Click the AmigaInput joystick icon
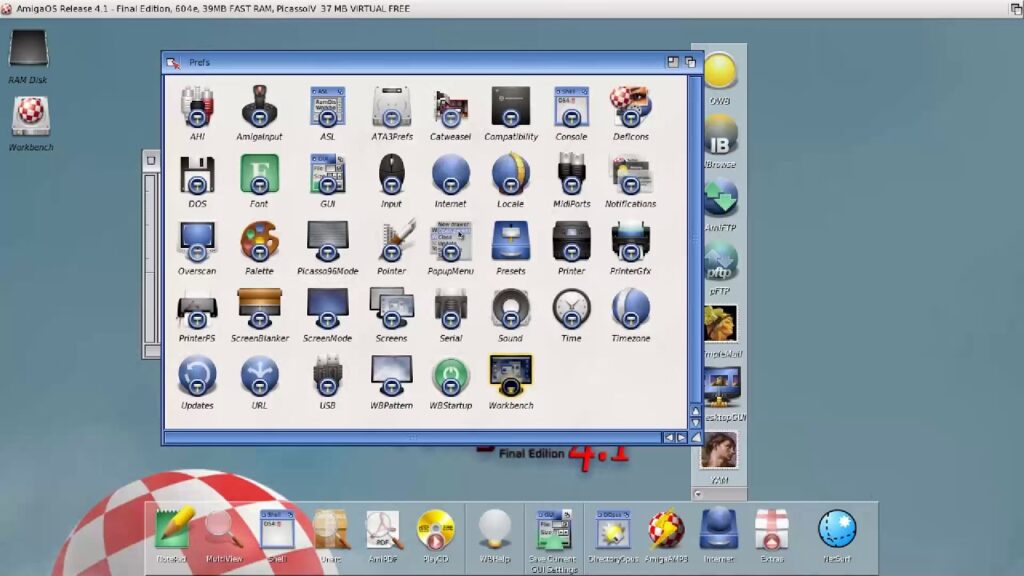The height and width of the screenshot is (576, 1024). tap(259, 109)
